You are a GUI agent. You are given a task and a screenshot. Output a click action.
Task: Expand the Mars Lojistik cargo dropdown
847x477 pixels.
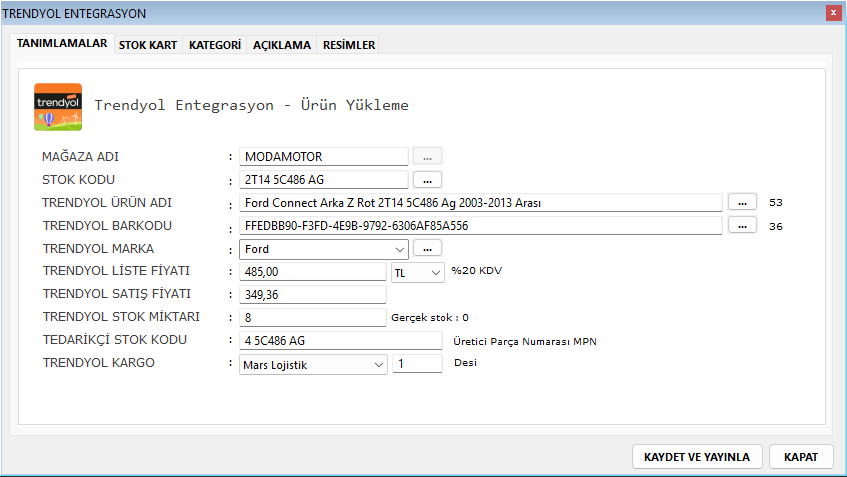(379, 365)
